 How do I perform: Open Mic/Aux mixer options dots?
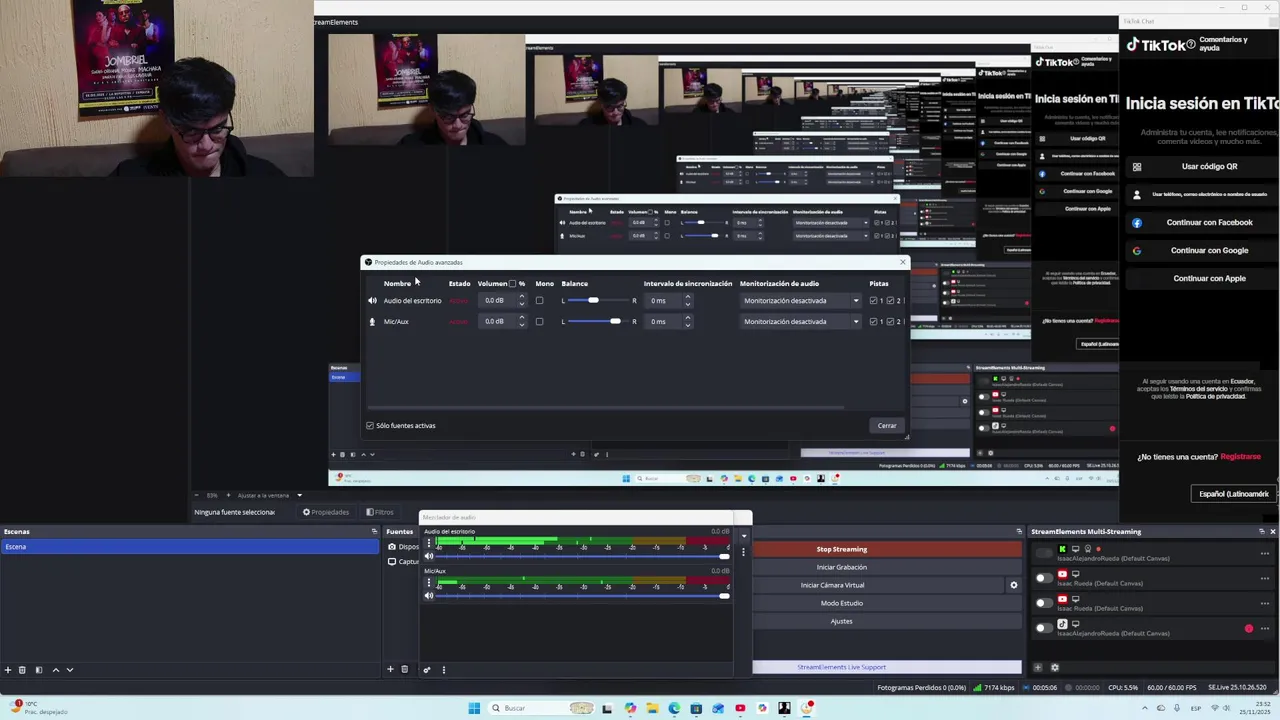point(429,583)
